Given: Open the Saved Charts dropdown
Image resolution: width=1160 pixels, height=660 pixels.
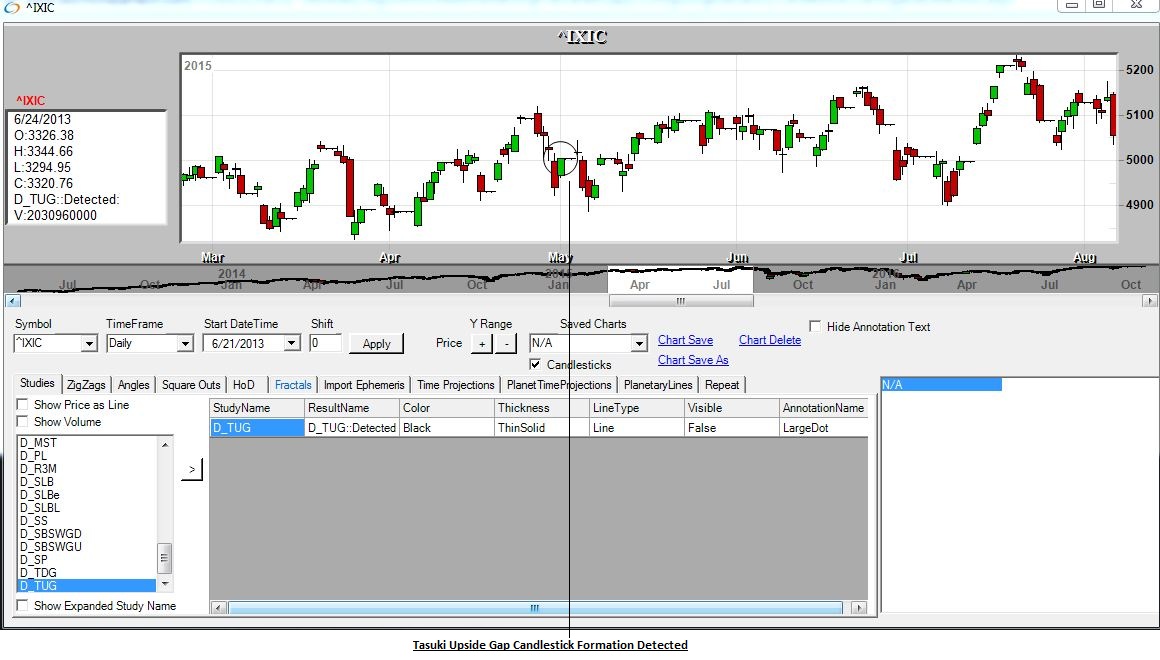Looking at the screenshot, I should 639,344.
